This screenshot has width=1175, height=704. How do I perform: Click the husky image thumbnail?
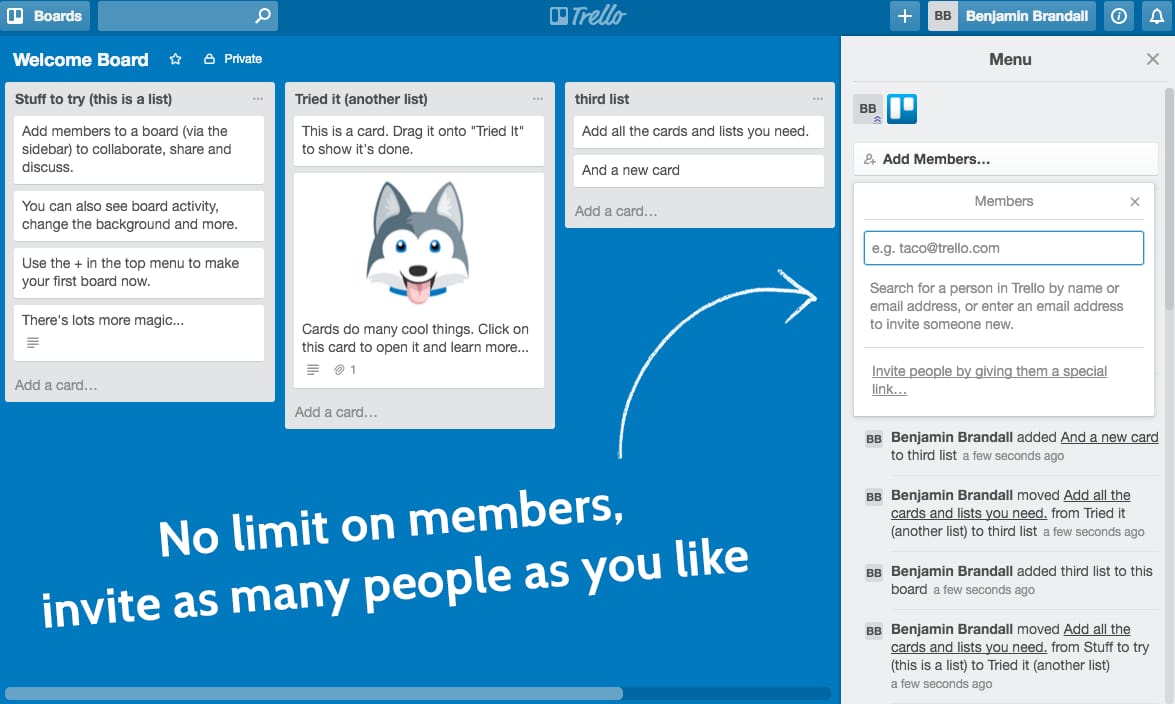click(x=418, y=243)
